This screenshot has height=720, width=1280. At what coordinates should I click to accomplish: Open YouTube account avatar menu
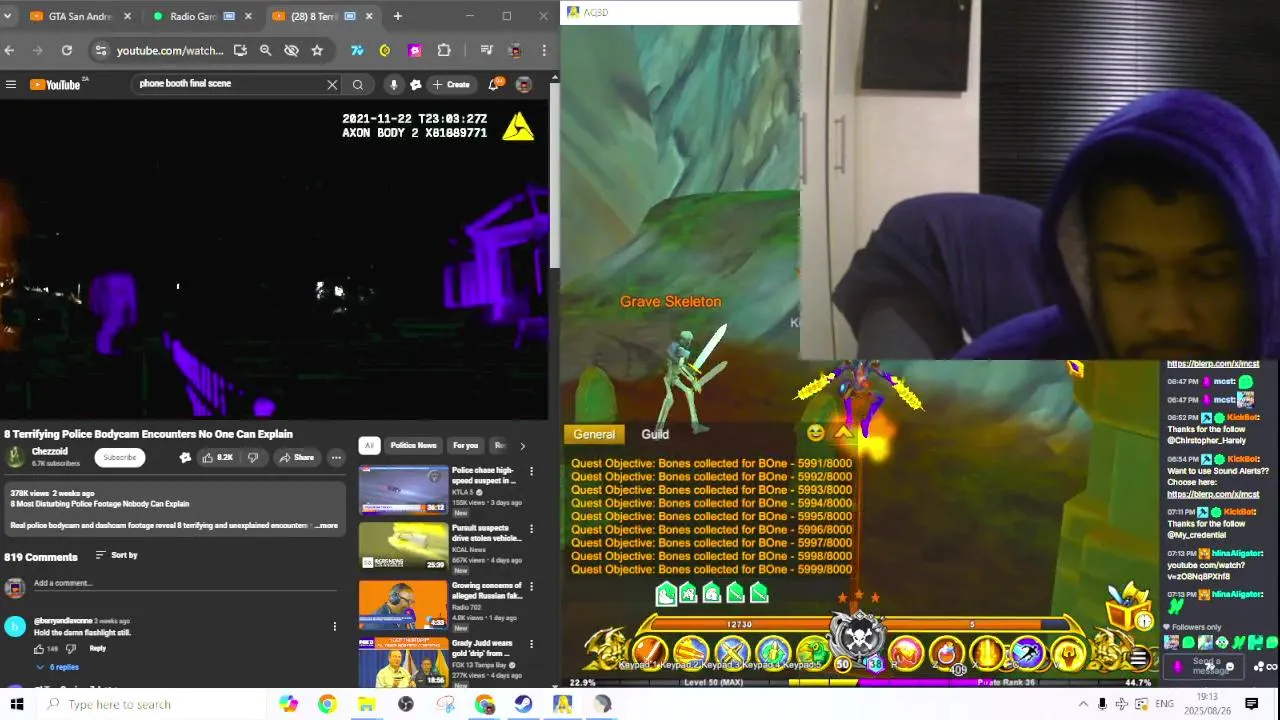coord(523,85)
